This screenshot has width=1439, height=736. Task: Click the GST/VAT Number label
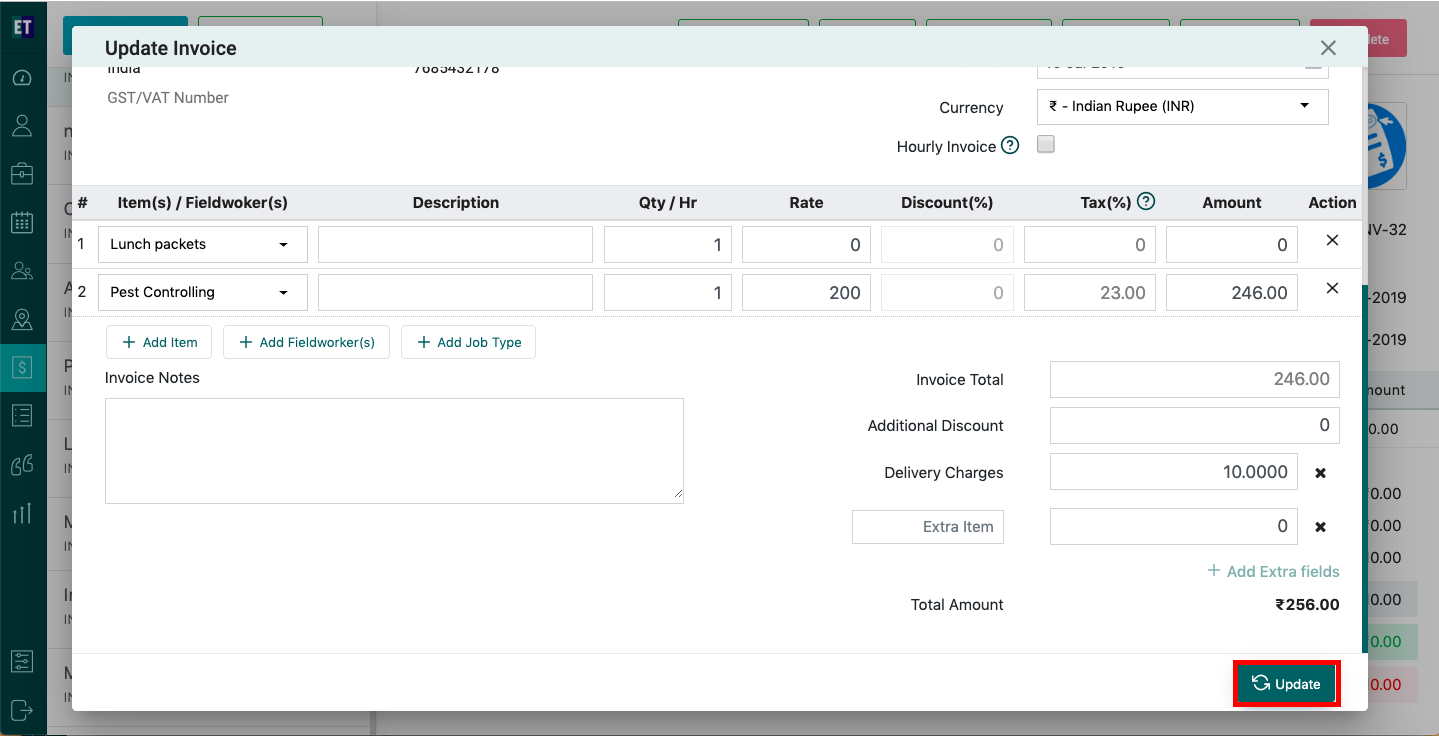(168, 97)
